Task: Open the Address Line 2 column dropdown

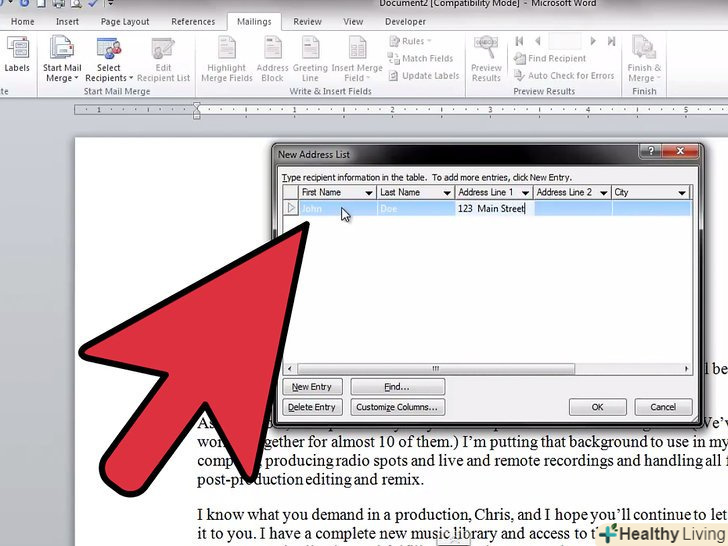Action: pos(604,193)
